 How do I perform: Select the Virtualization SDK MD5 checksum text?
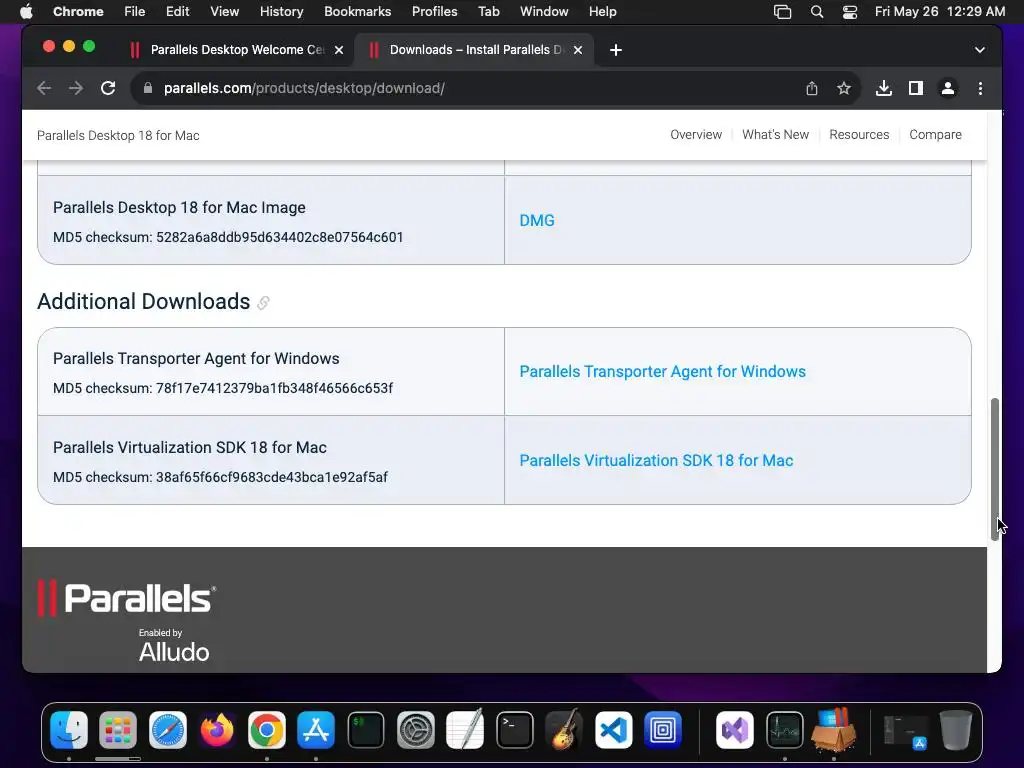[x=220, y=477]
